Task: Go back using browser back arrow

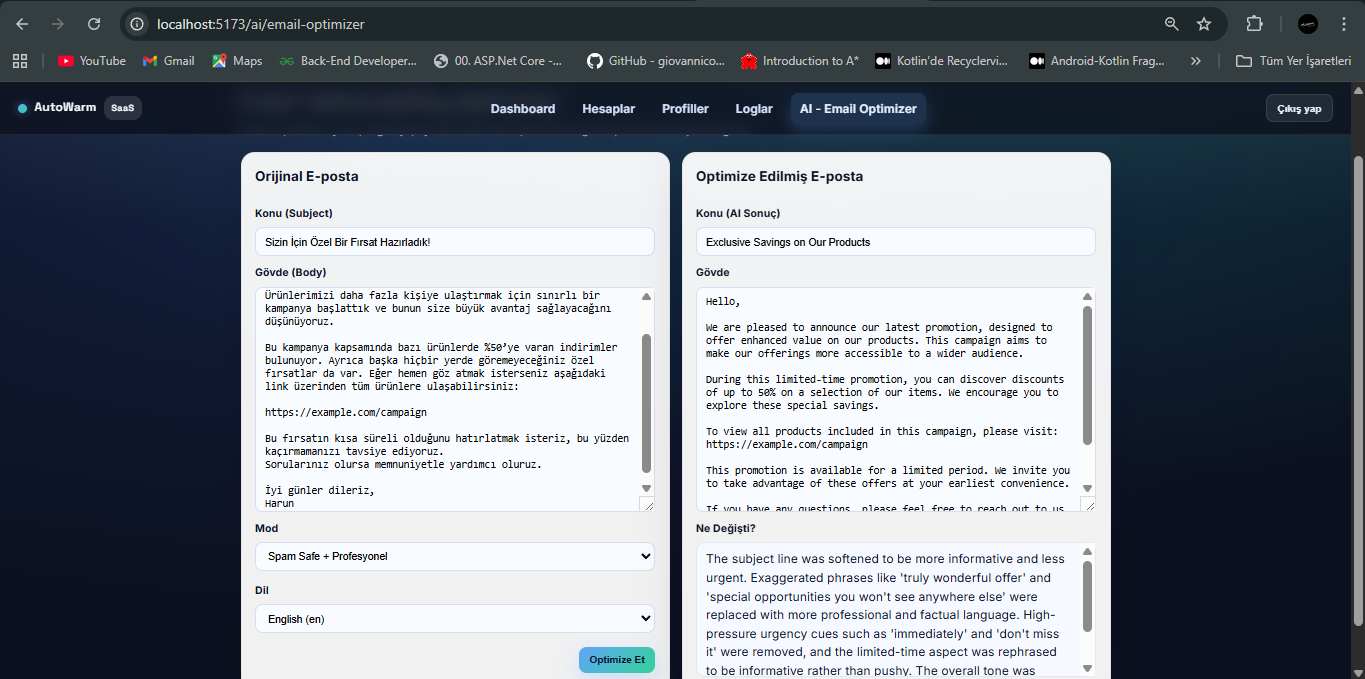Action: [x=22, y=24]
